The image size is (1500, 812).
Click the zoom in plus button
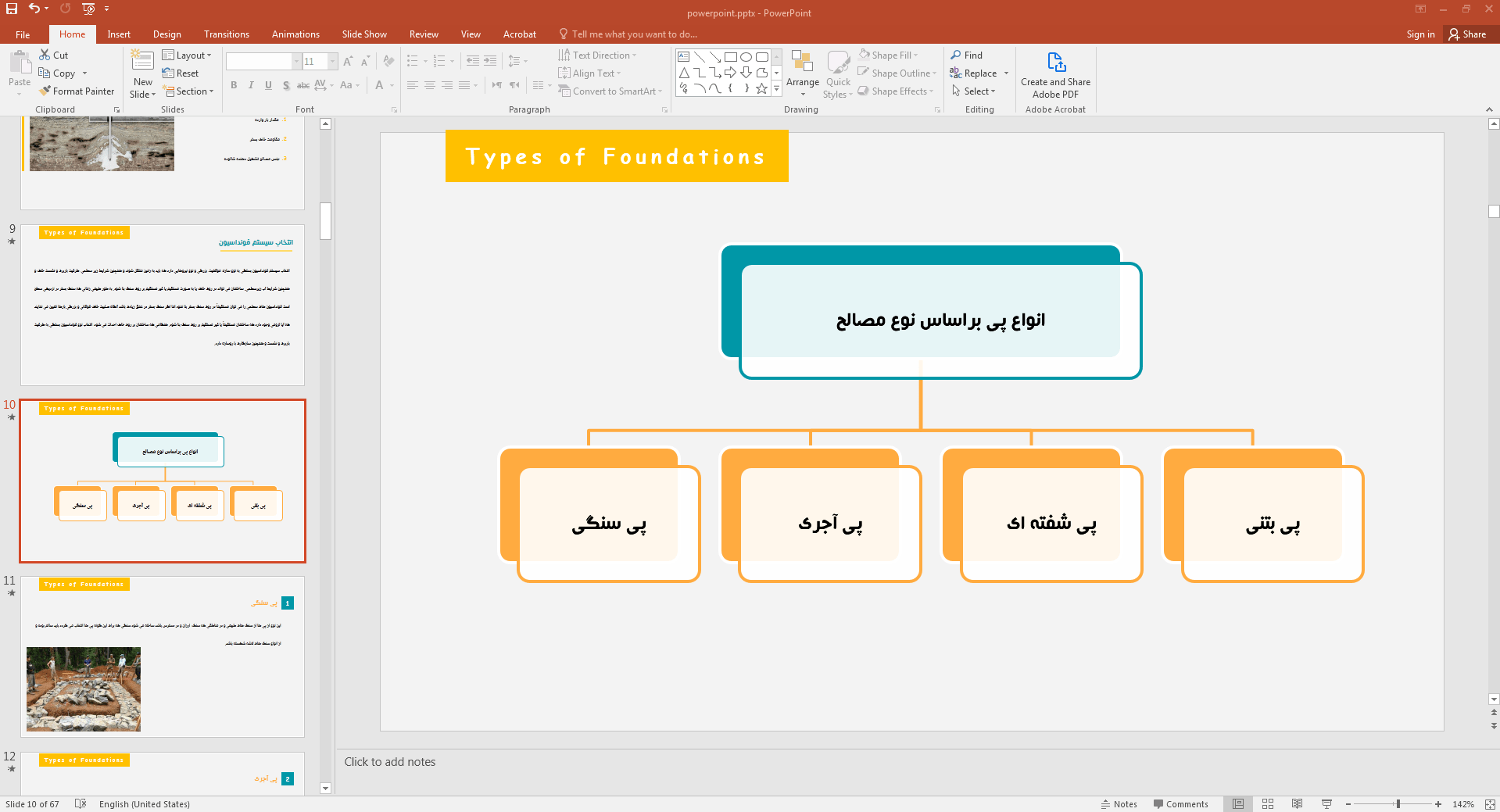click(1438, 803)
